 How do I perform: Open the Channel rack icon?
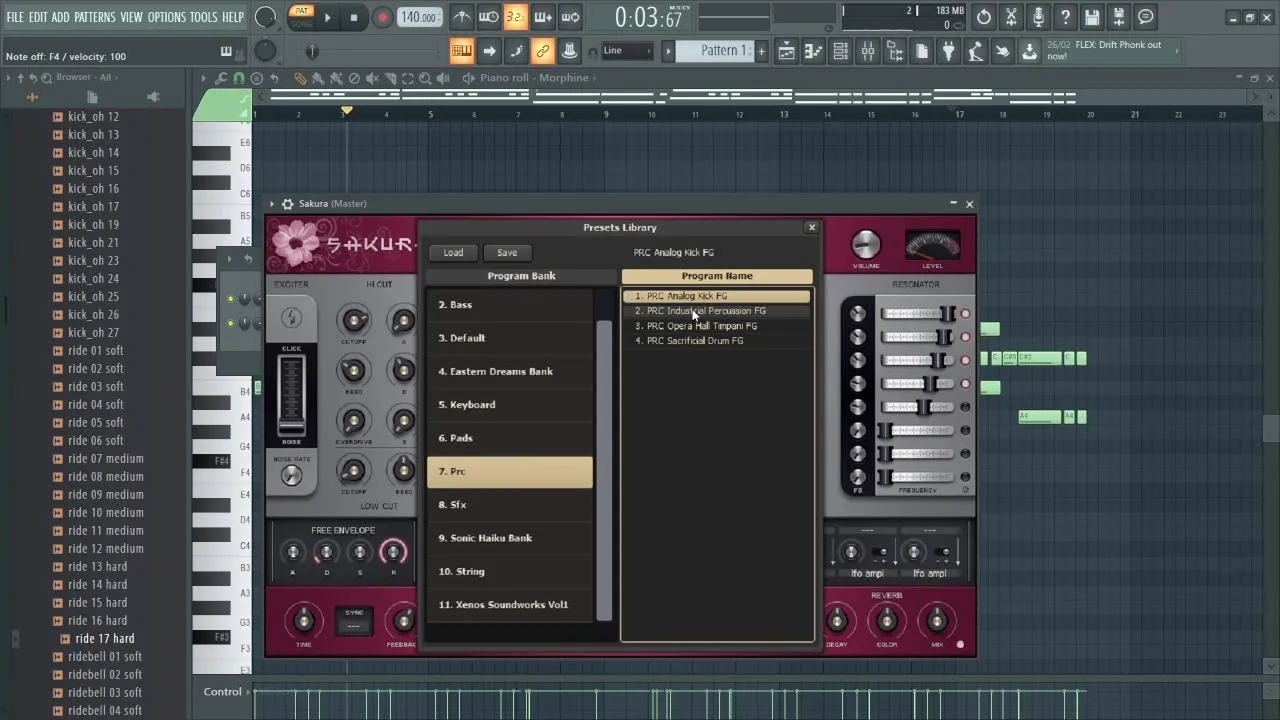[x=841, y=51]
